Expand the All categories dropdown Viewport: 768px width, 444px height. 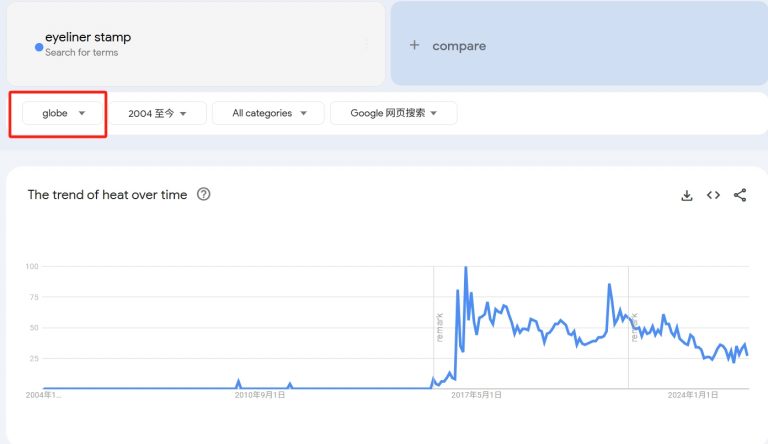point(268,113)
